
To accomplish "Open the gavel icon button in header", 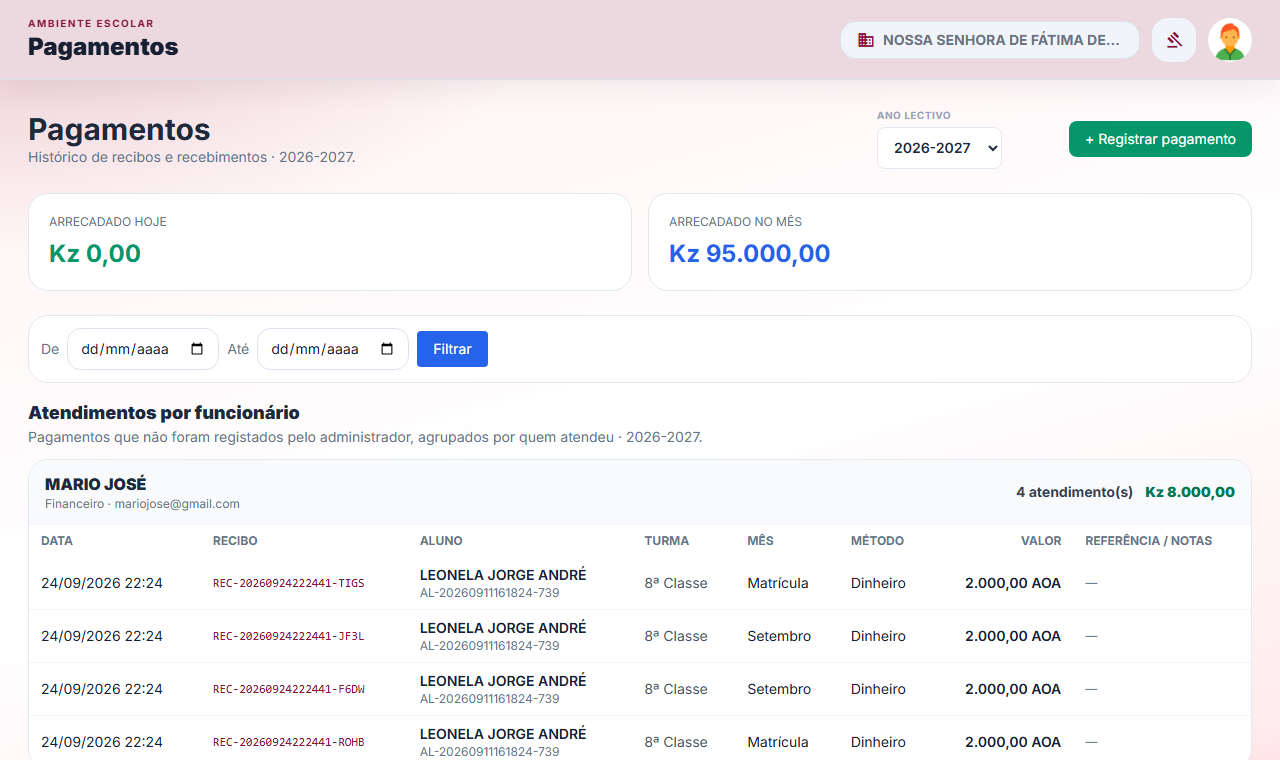I will coord(1174,40).
